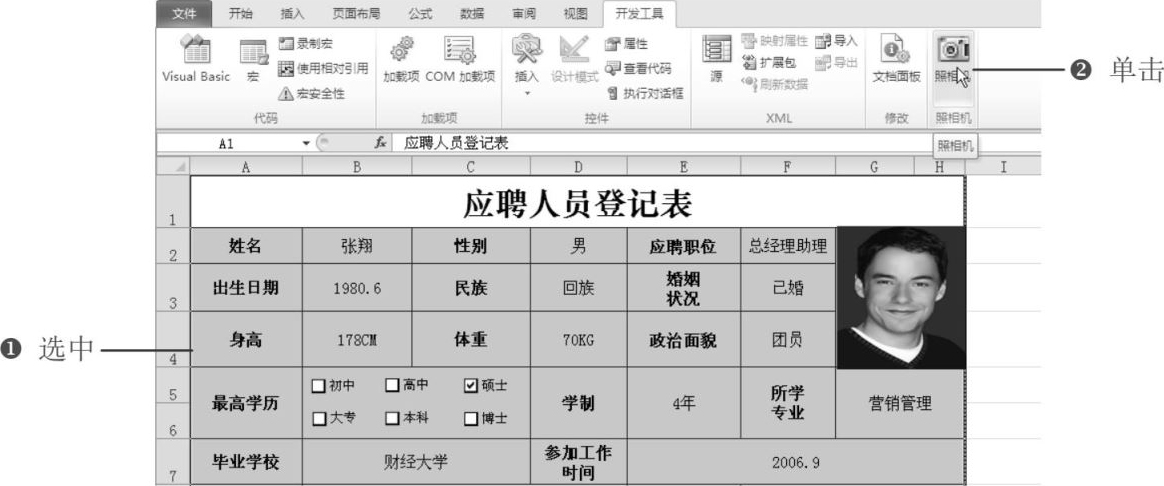The width and height of the screenshot is (1164, 486).
Task: Switch to the 视图 tab
Action: click(x=575, y=13)
